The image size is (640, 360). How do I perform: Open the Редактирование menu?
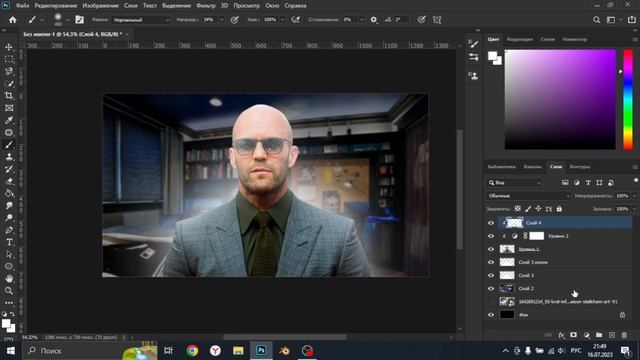click(x=56, y=6)
